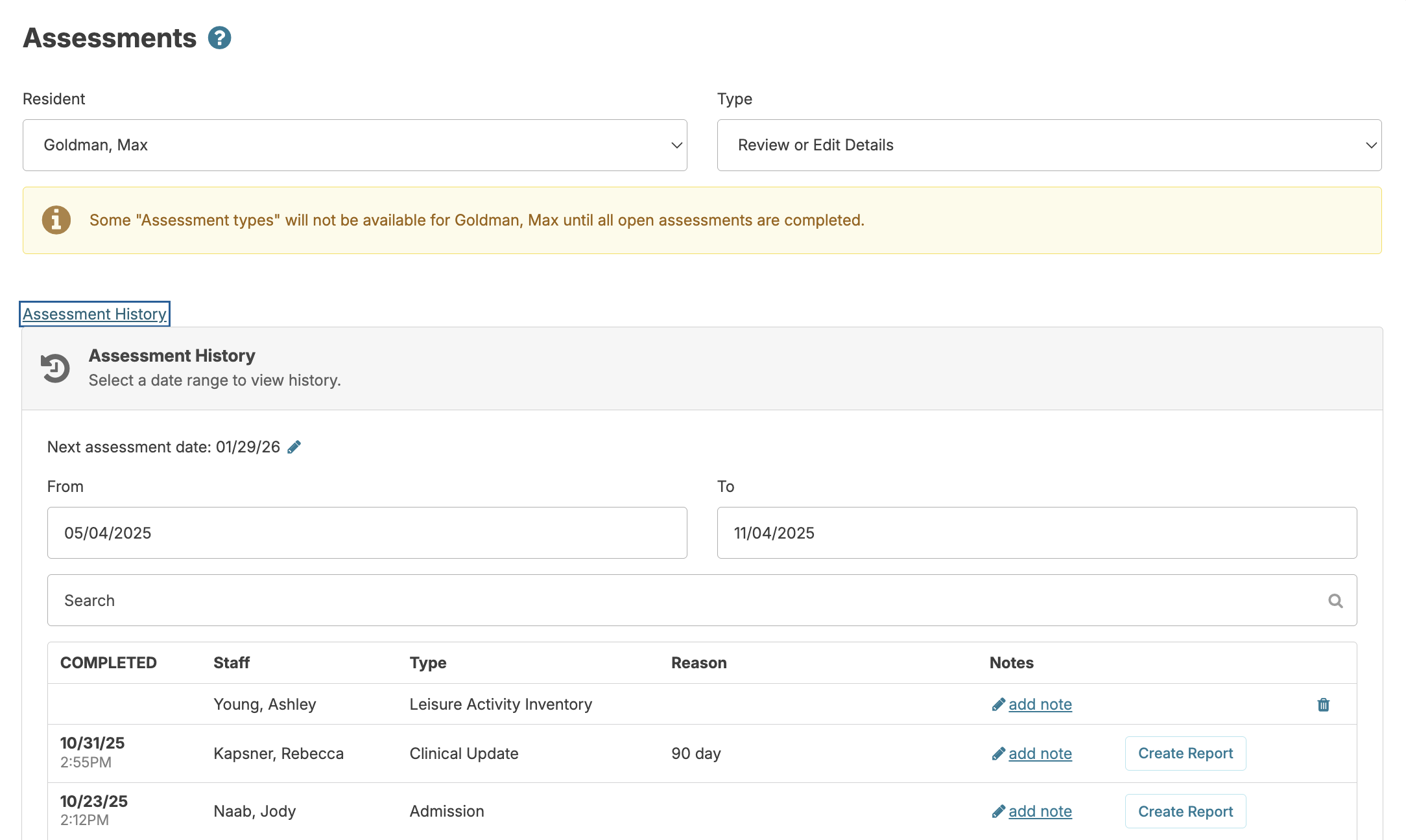Add note to Kapsner, Rebecca's Clinical Update
This screenshot has height=840, width=1406.
coord(1040,754)
